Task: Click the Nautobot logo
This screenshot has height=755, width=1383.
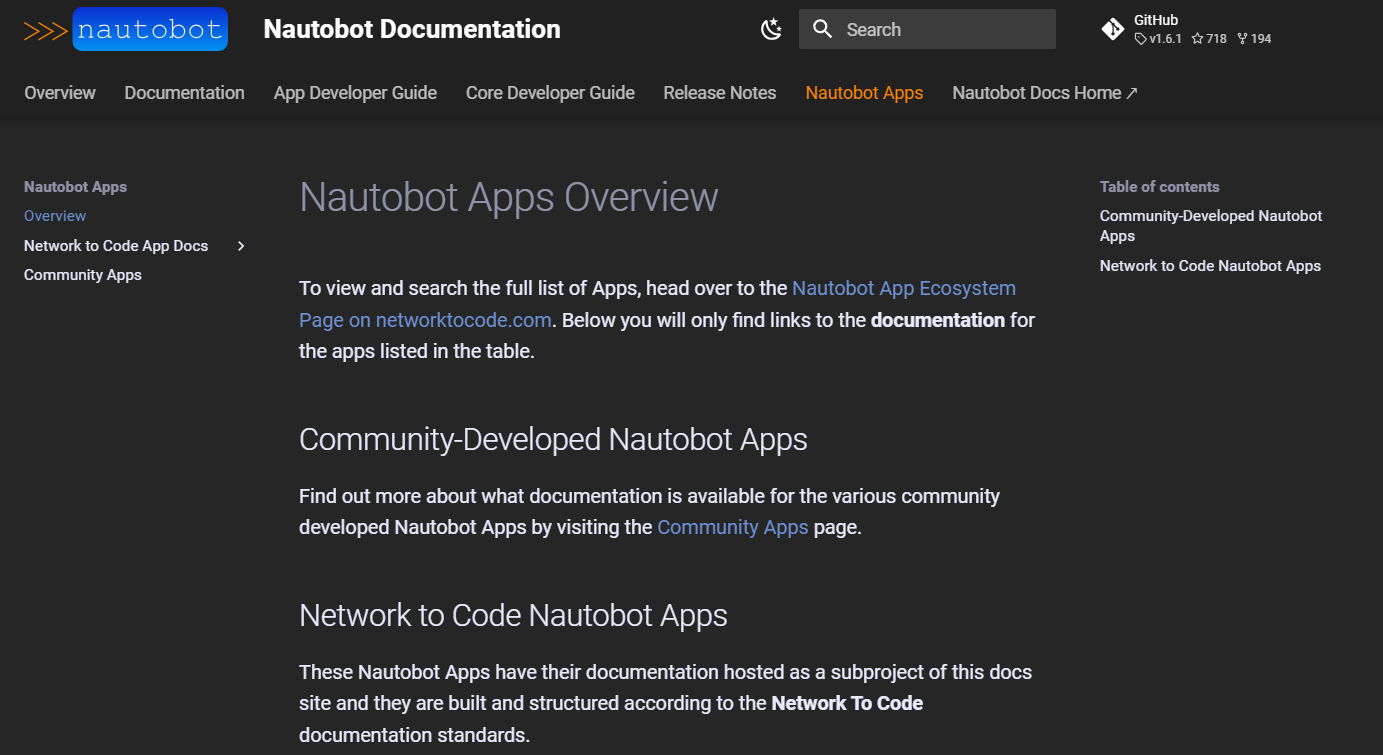Action: tap(126, 30)
